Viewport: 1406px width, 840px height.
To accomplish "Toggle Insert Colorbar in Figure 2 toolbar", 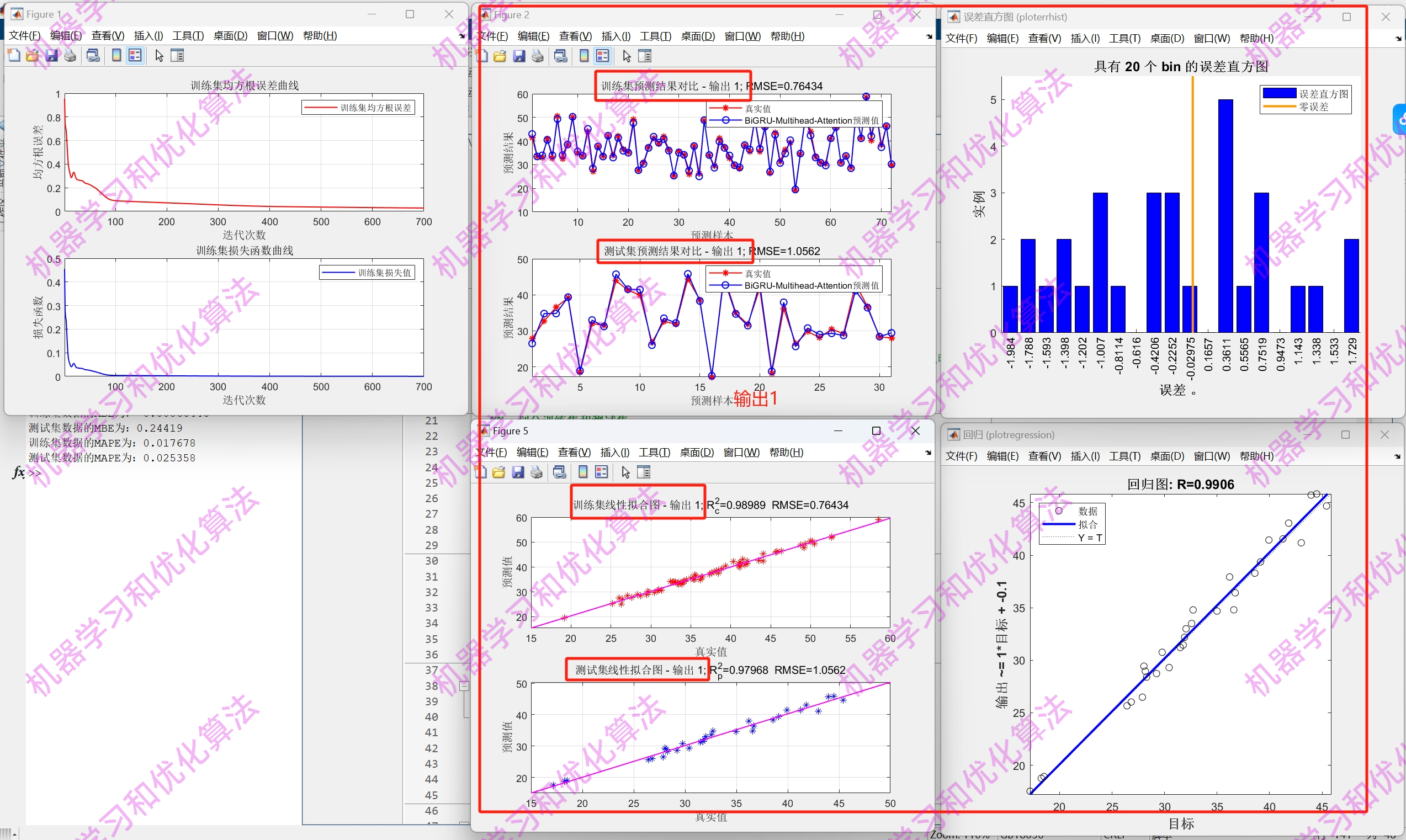I will (583, 56).
